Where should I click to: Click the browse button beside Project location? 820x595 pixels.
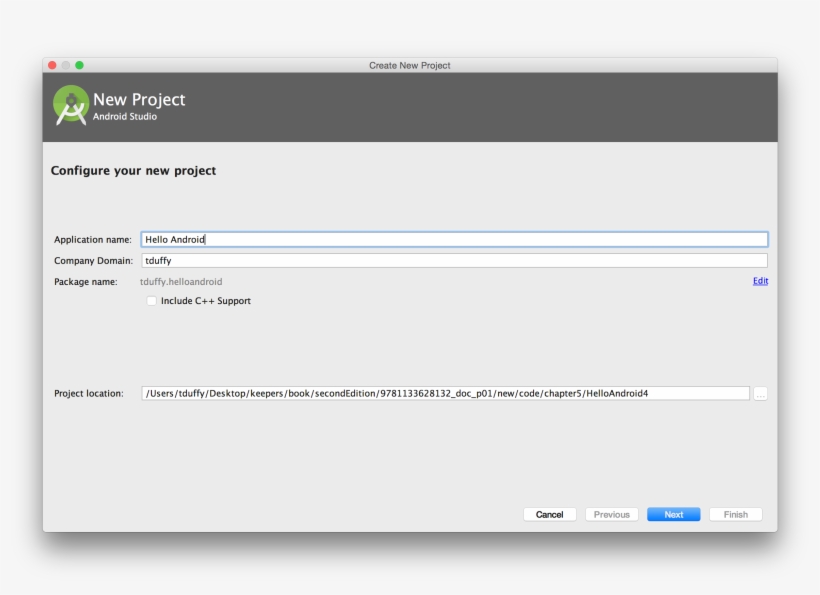coord(760,394)
